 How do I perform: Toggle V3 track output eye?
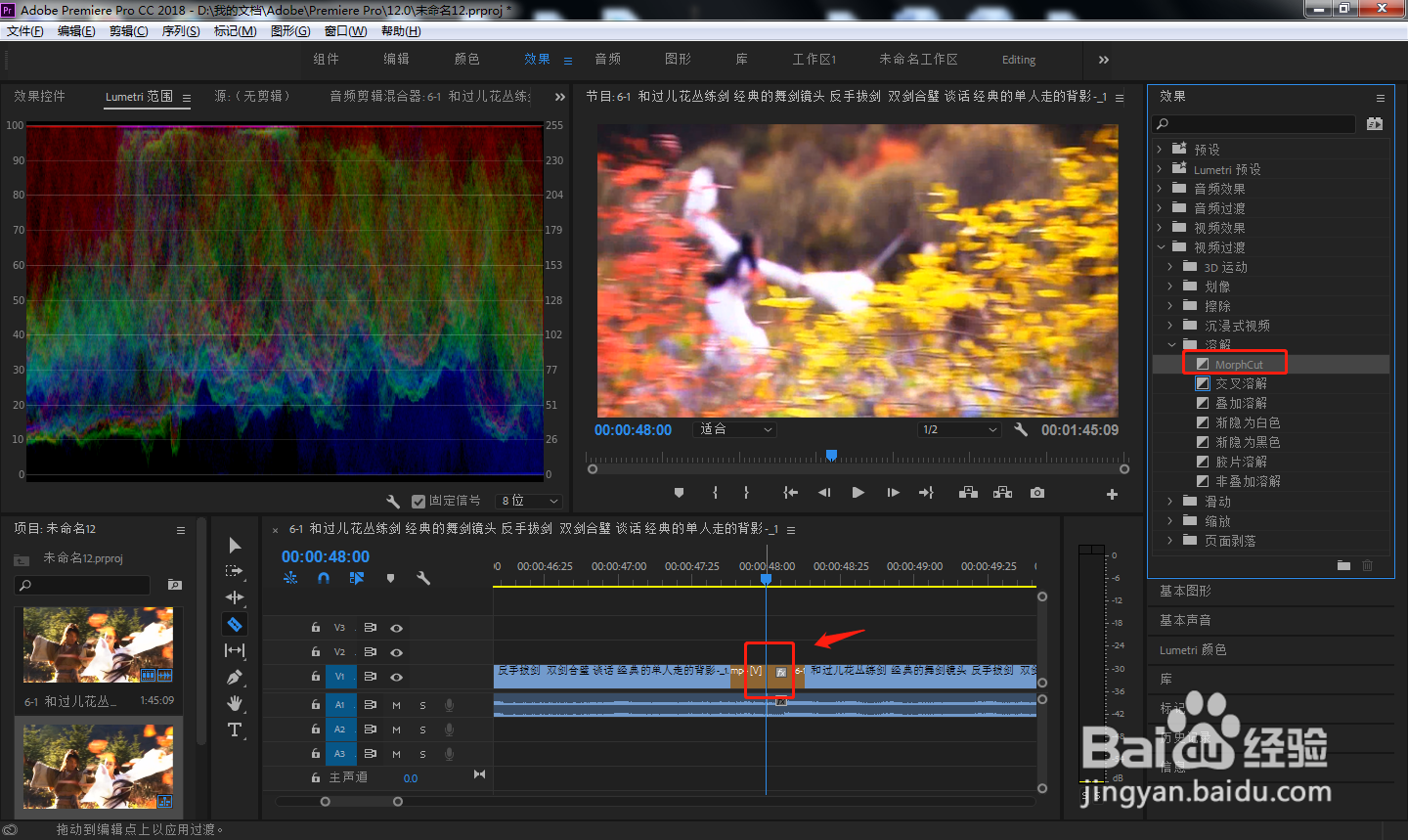point(396,628)
